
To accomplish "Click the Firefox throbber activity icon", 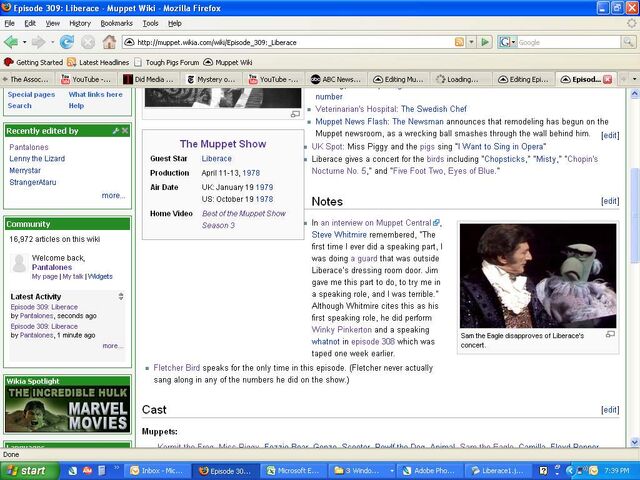I will pos(631,23).
